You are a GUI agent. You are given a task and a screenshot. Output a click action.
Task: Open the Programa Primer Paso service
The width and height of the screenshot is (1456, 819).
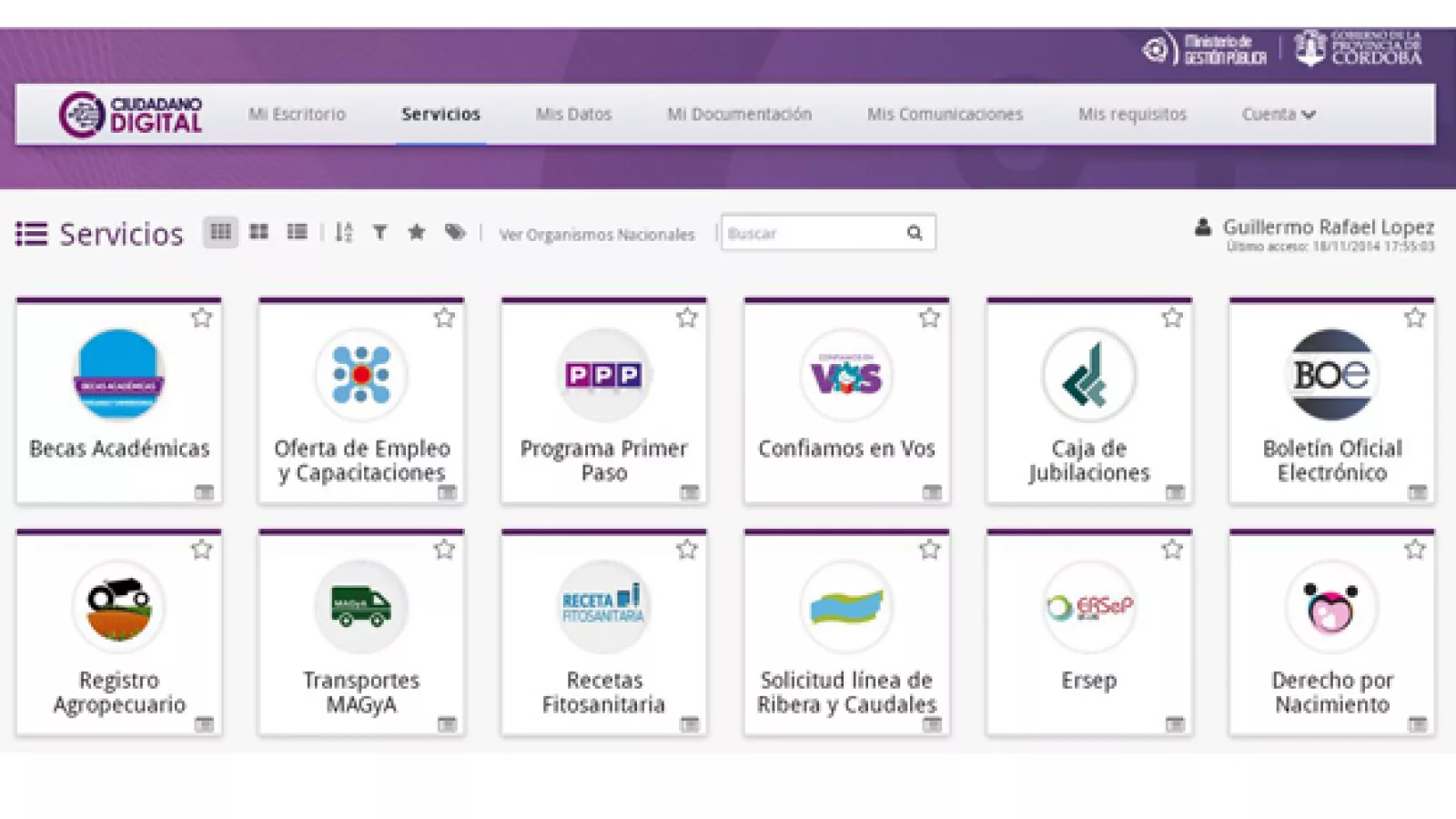click(x=603, y=400)
